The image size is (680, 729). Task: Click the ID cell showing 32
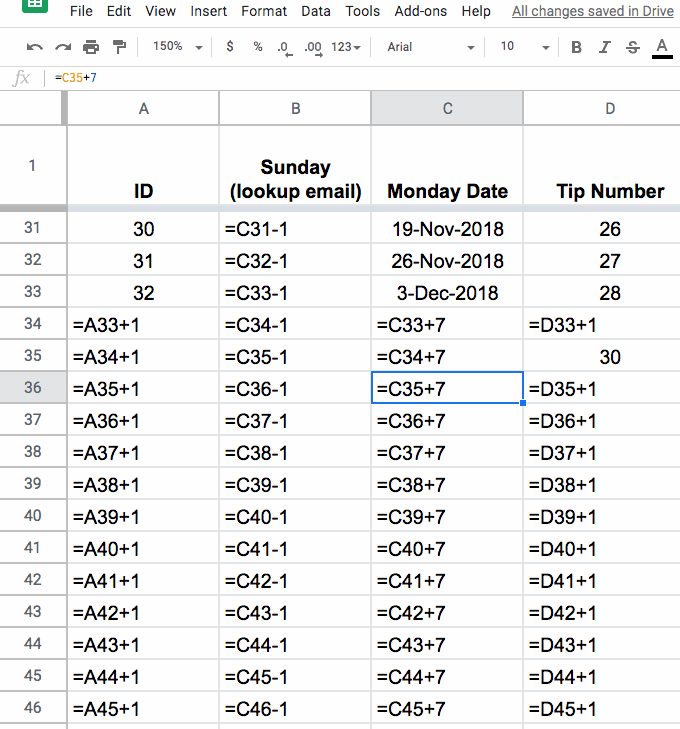(143, 292)
